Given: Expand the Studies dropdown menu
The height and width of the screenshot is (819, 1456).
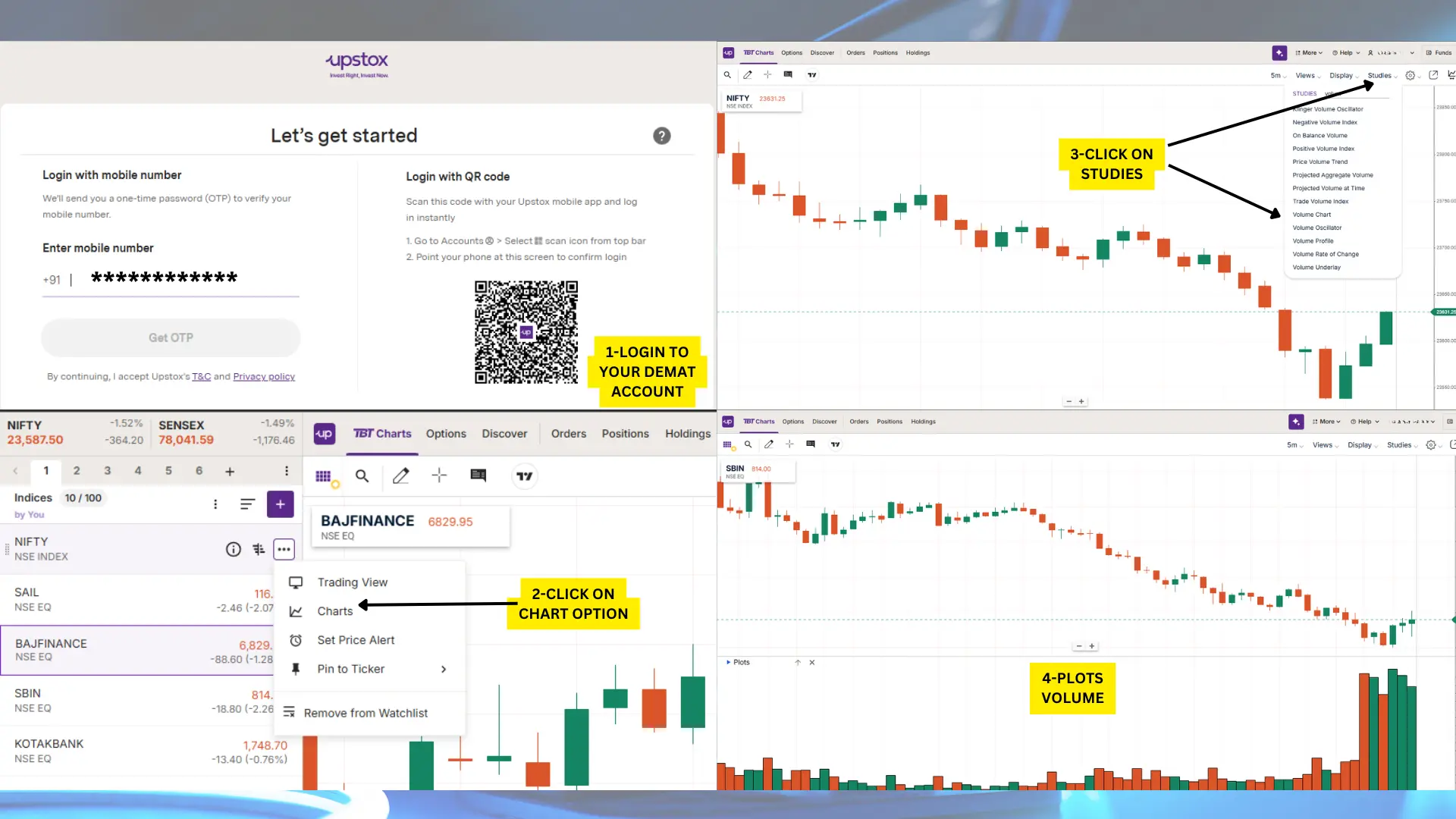Looking at the screenshot, I should (x=1381, y=74).
